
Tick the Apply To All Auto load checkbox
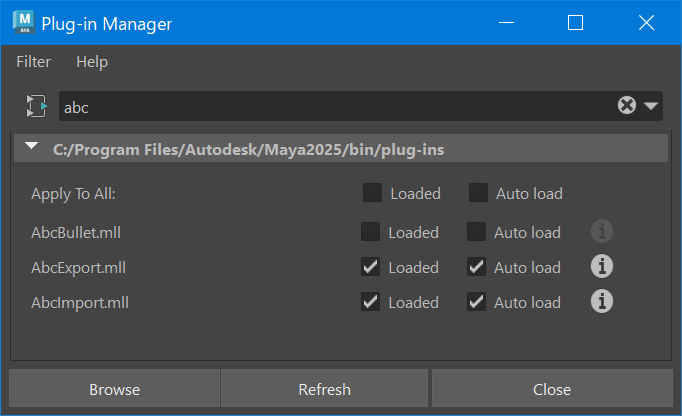pyautogui.click(x=478, y=193)
